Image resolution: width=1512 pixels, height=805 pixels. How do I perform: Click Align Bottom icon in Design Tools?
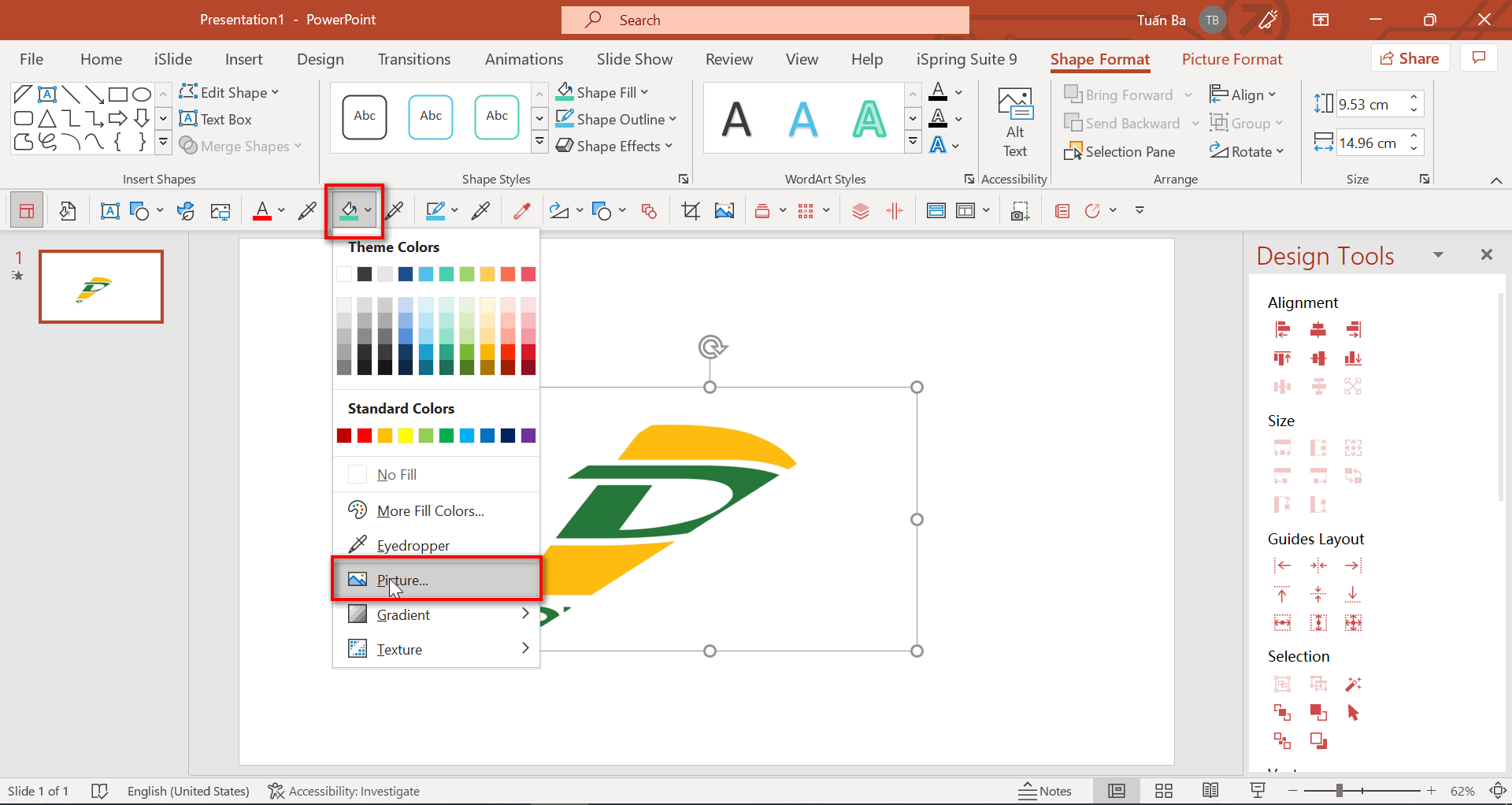[1354, 358]
